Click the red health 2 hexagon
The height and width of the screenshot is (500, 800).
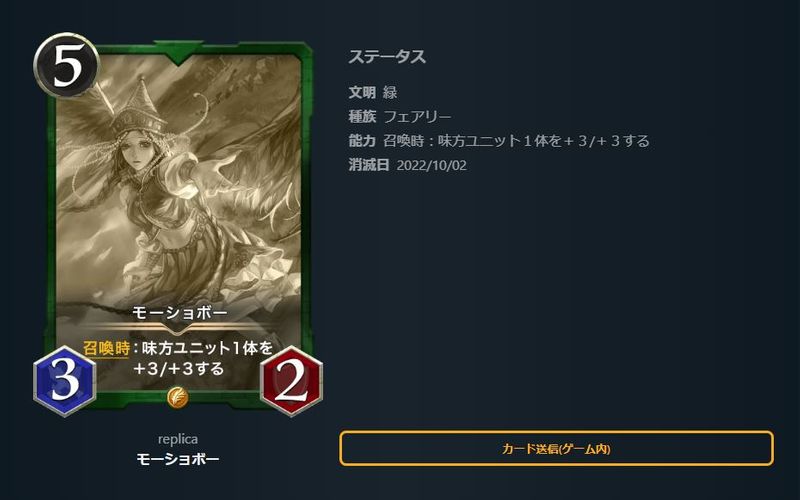291,381
